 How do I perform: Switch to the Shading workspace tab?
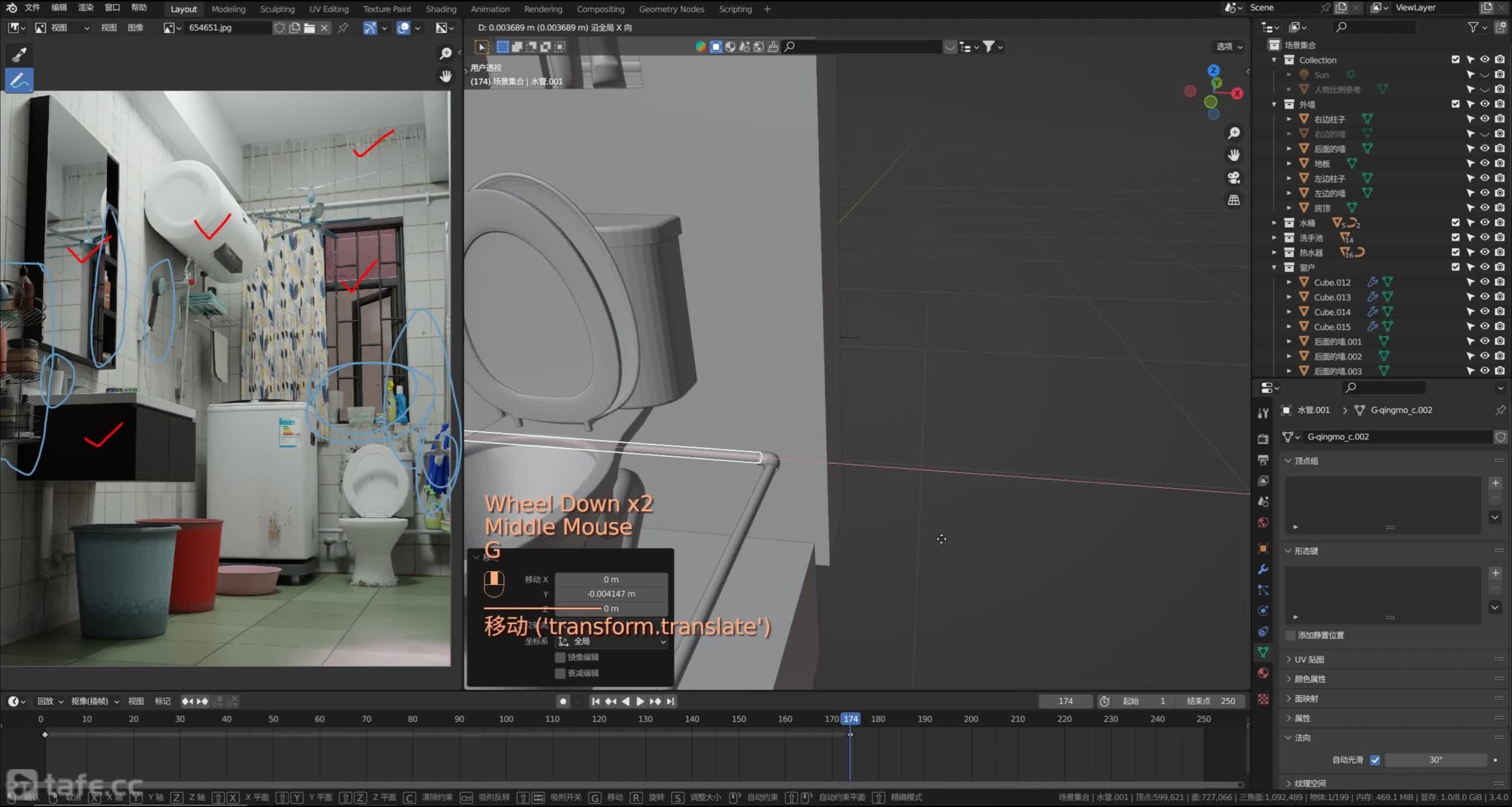(x=441, y=9)
